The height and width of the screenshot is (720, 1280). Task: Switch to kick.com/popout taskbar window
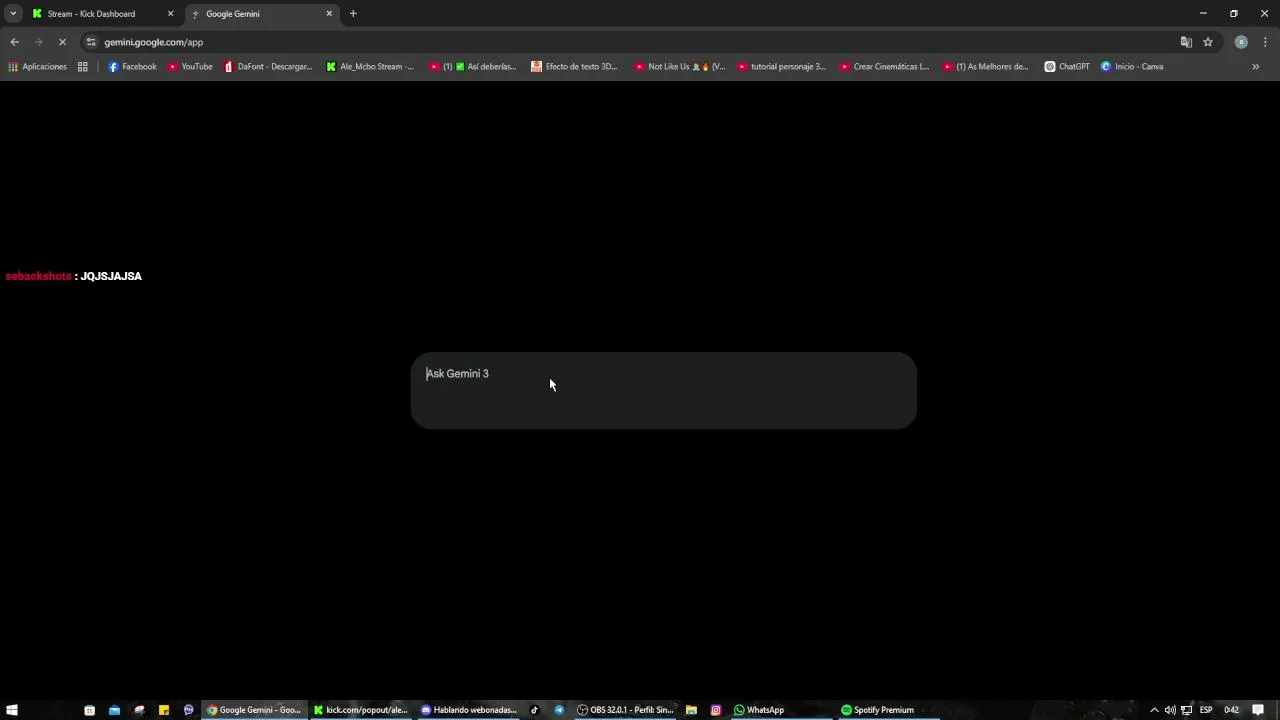pos(361,710)
